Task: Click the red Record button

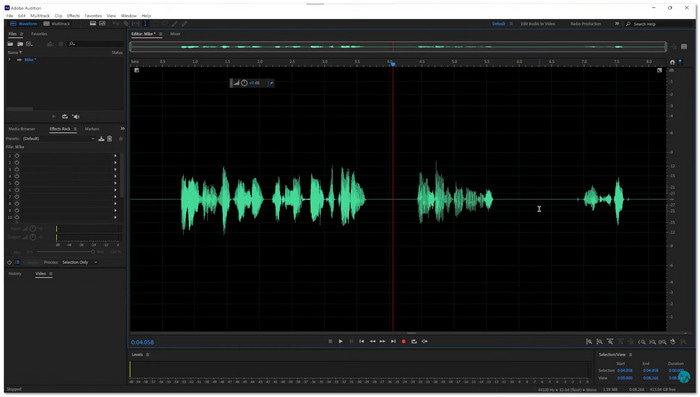Action: (404, 341)
